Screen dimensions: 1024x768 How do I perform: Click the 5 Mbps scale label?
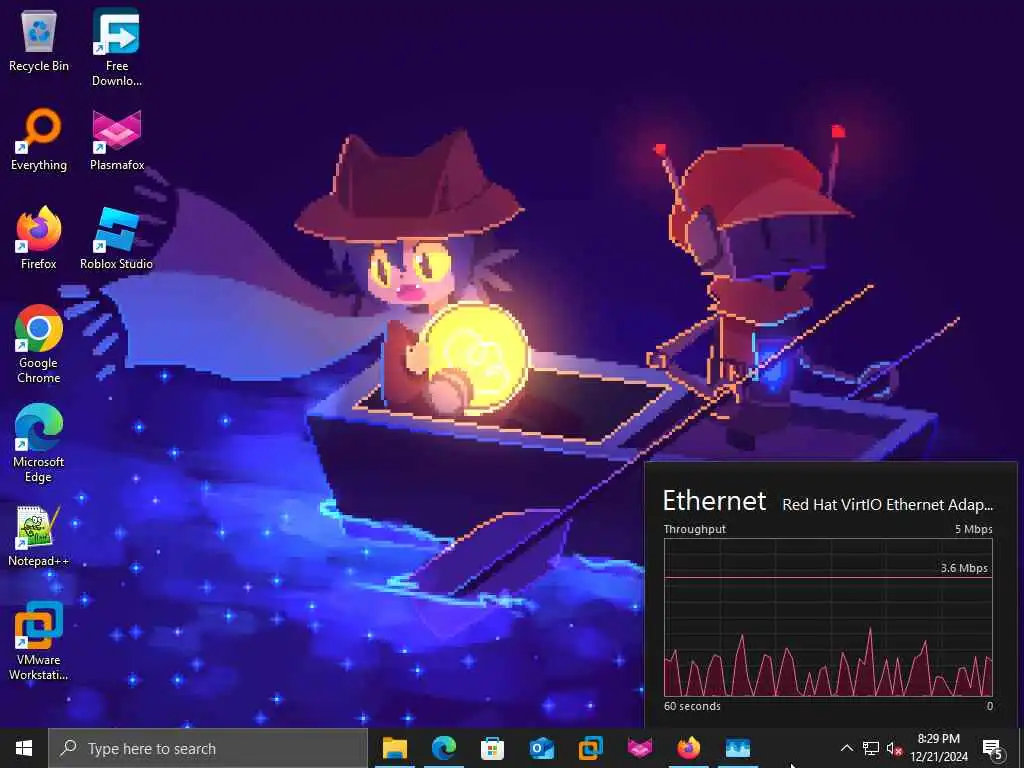(x=974, y=529)
